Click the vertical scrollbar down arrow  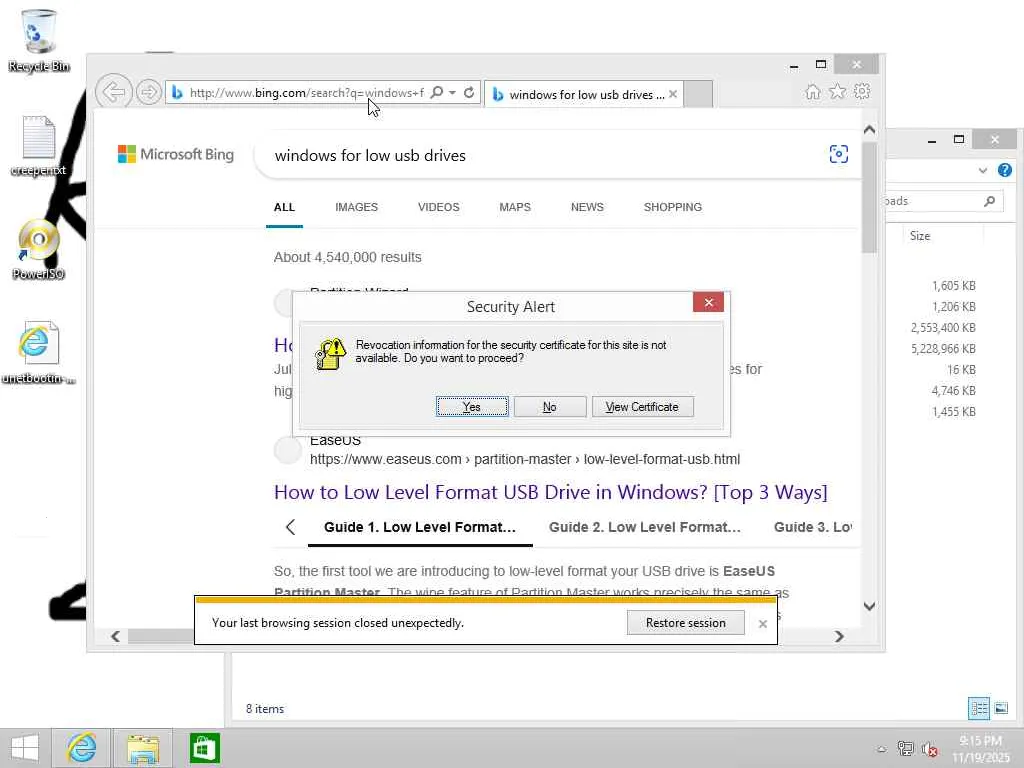click(x=869, y=606)
